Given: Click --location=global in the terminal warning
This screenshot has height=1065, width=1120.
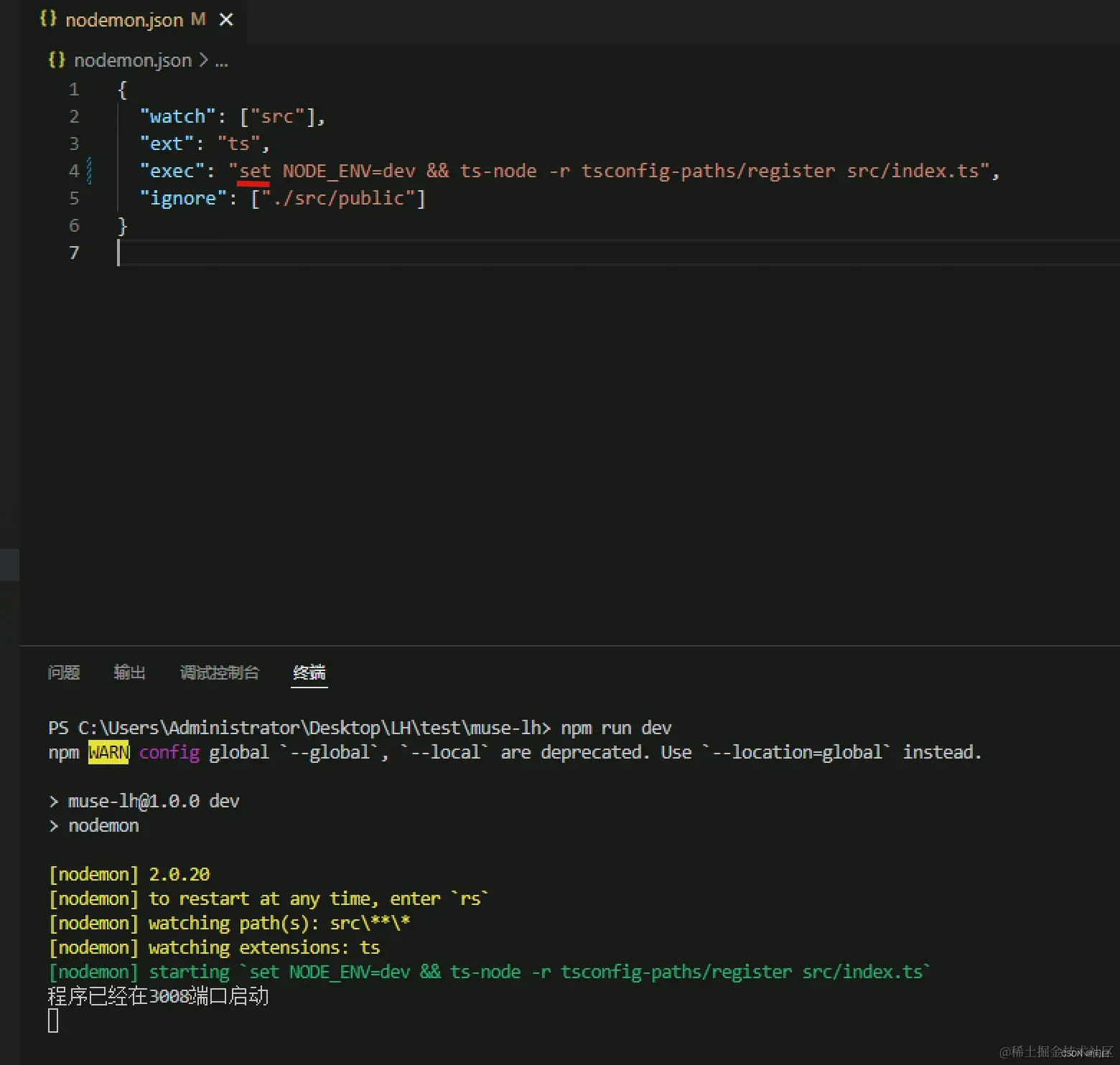Looking at the screenshot, I should pyautogui.click(x=796, y=753).
